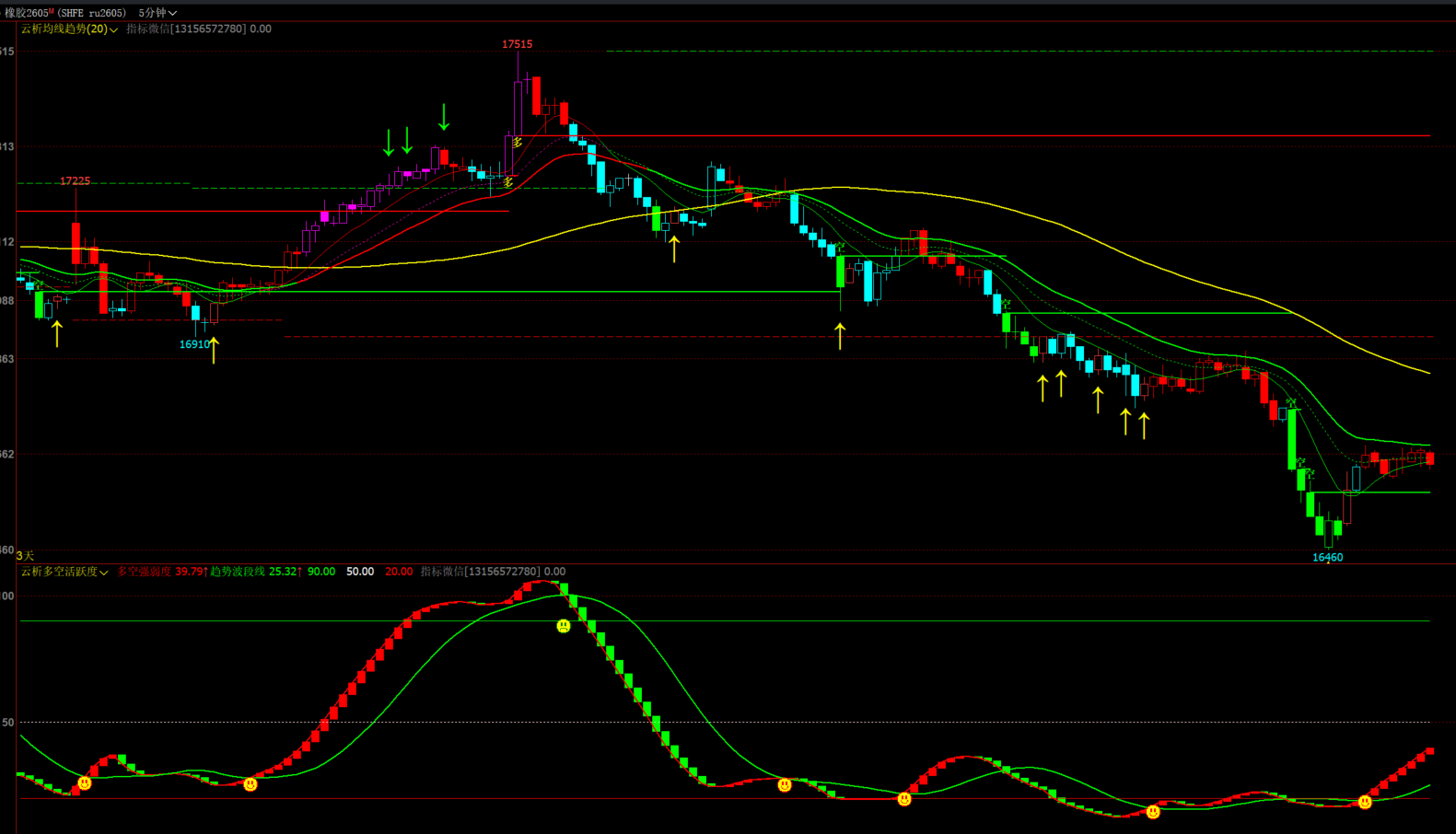
Task: Click the green down arrow nearest the 17515 peak
Action: click(444, 117)
